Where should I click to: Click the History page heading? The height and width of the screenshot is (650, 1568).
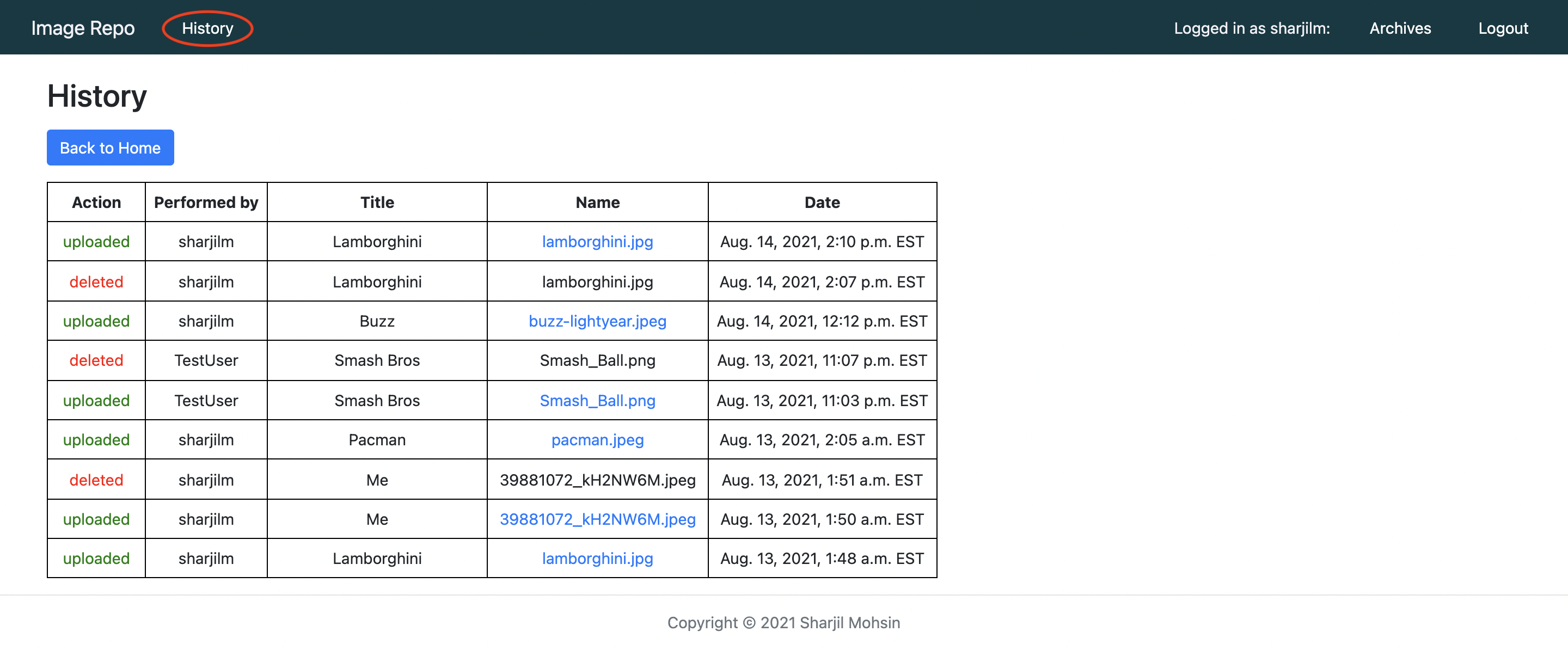tap(97, 96)
